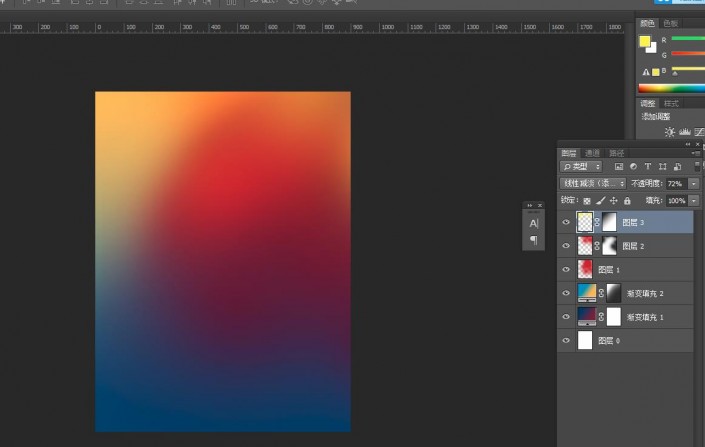
Task: Switch to the 样式 tab
Action: (x=671, y=104)
